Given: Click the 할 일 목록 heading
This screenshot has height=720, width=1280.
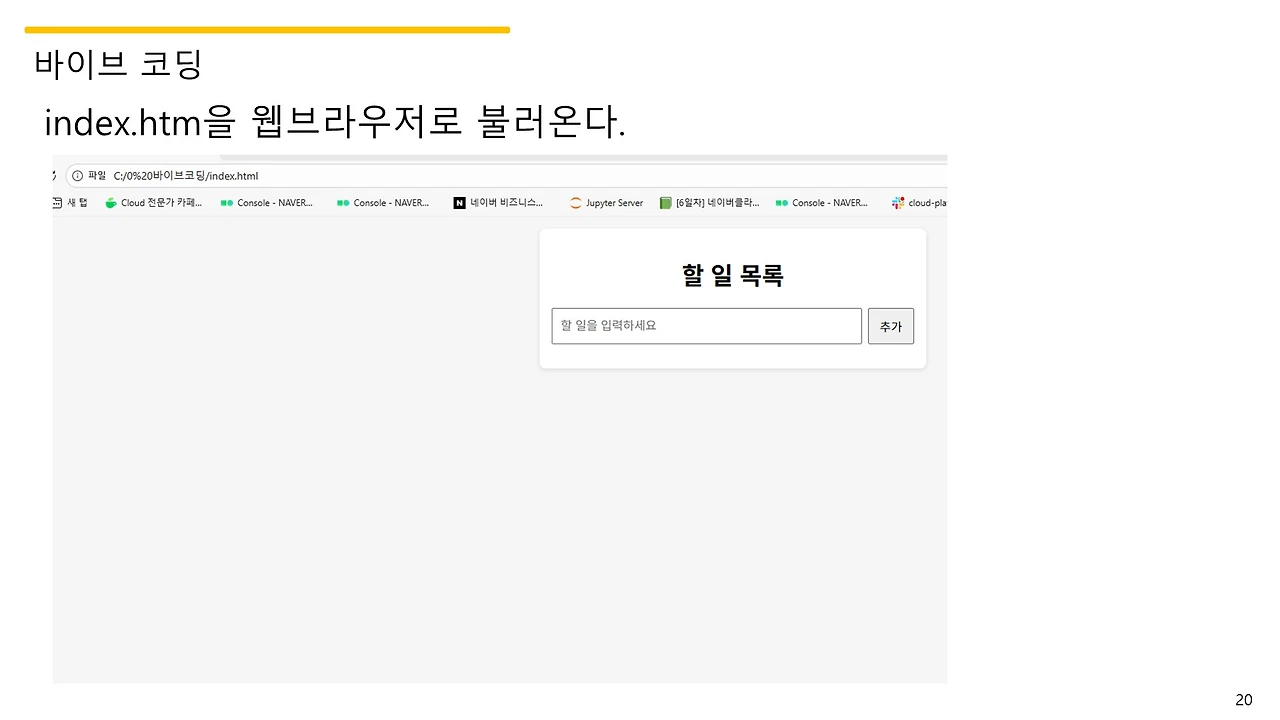Looking at the screenshot, I should (x=732, y=275).
